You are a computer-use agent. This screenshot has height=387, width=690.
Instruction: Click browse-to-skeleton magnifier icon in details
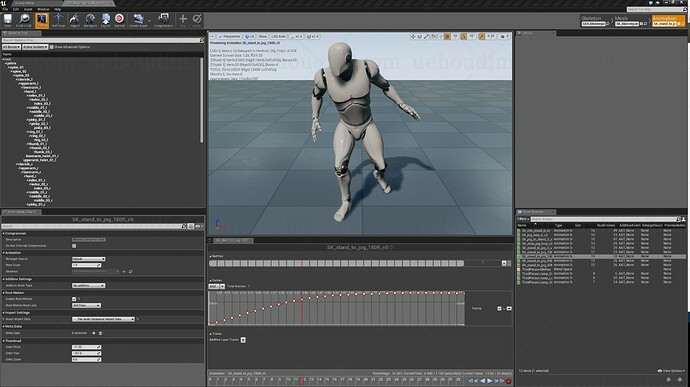130,272
